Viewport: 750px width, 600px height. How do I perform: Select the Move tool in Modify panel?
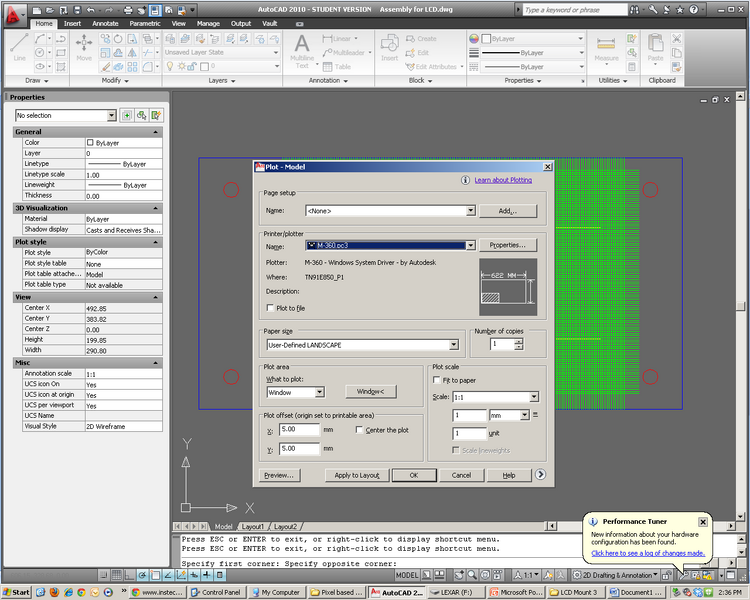pyautogui.click(x=84, y=47)
